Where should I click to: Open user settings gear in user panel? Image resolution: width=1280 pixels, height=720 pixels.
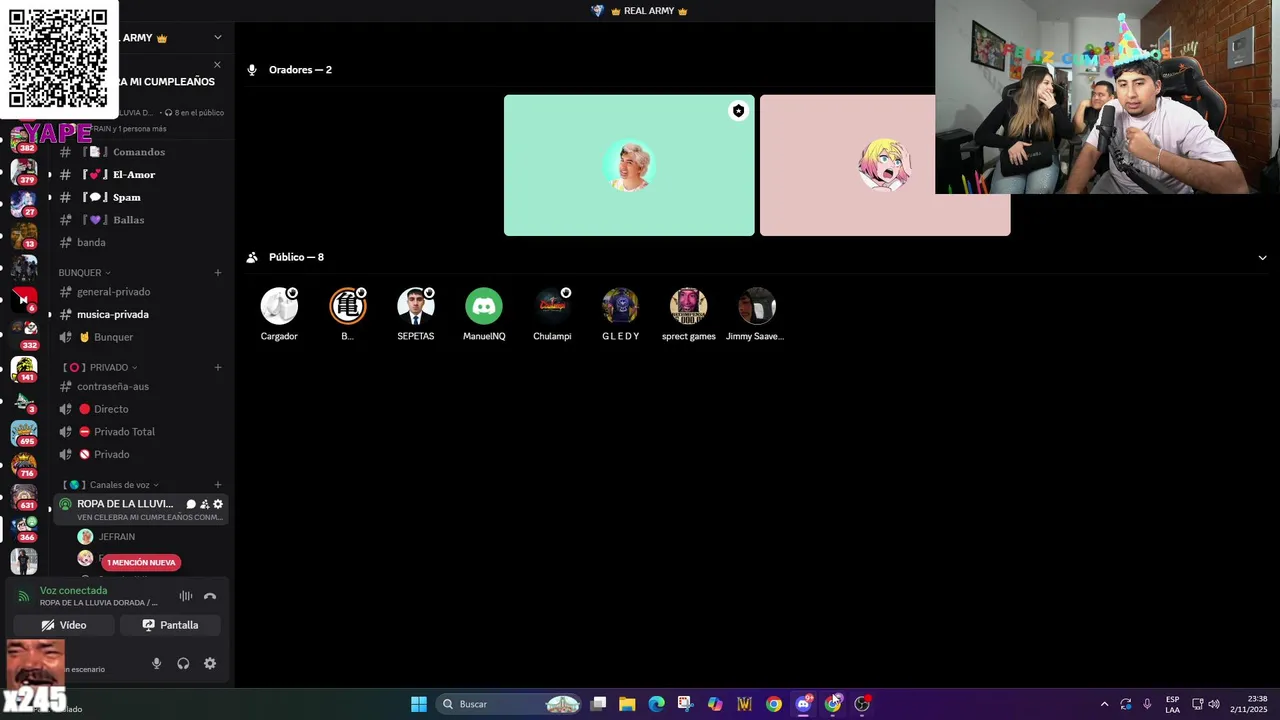[x=210, y=663]
